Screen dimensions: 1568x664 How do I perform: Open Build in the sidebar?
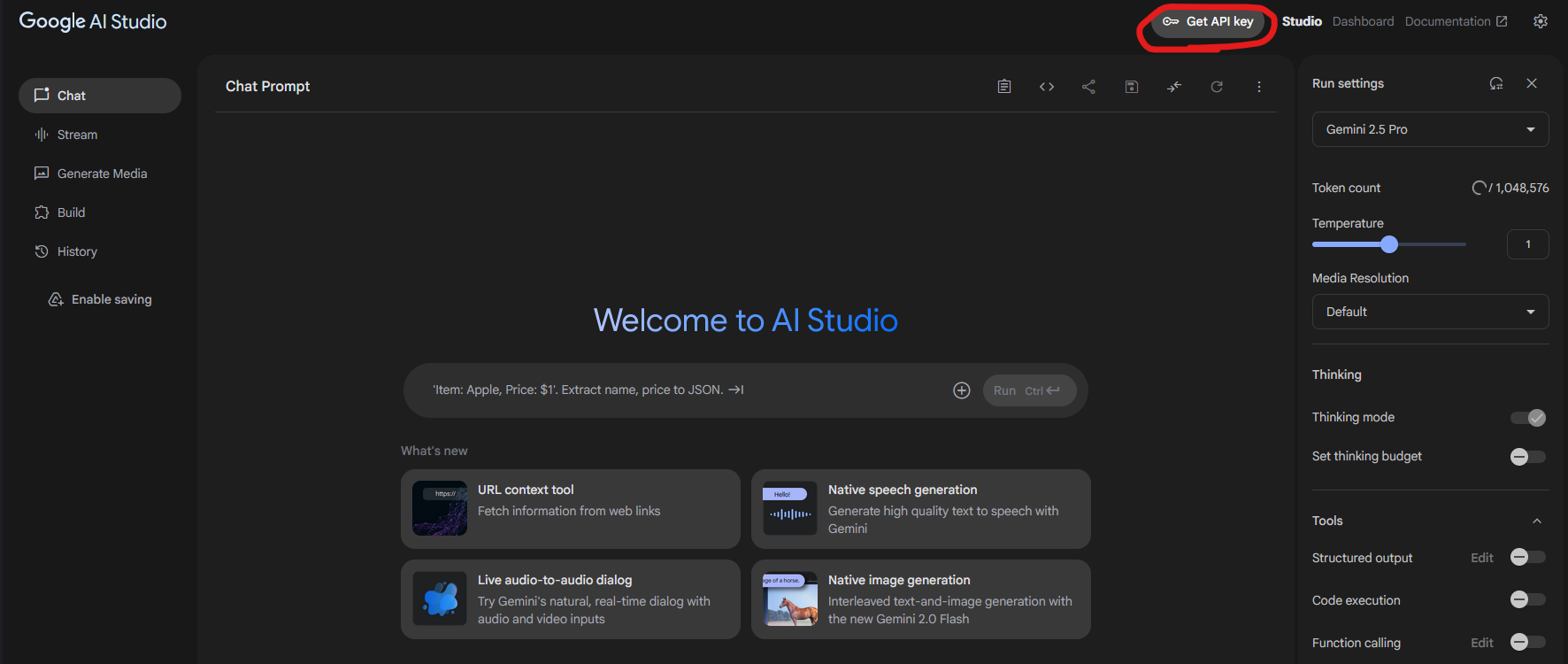click(x=100, y=212)
